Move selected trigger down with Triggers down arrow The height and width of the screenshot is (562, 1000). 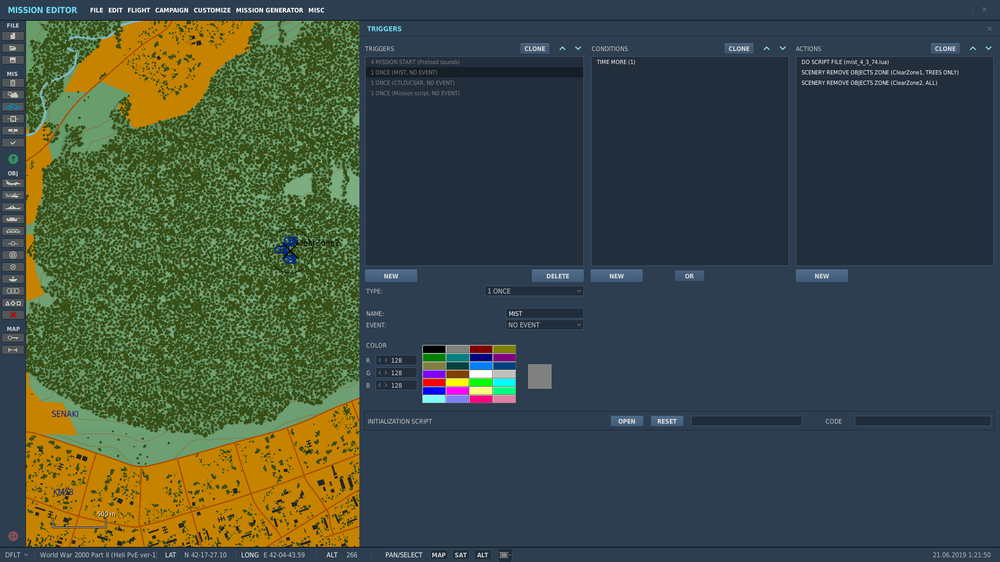(578, 48)
